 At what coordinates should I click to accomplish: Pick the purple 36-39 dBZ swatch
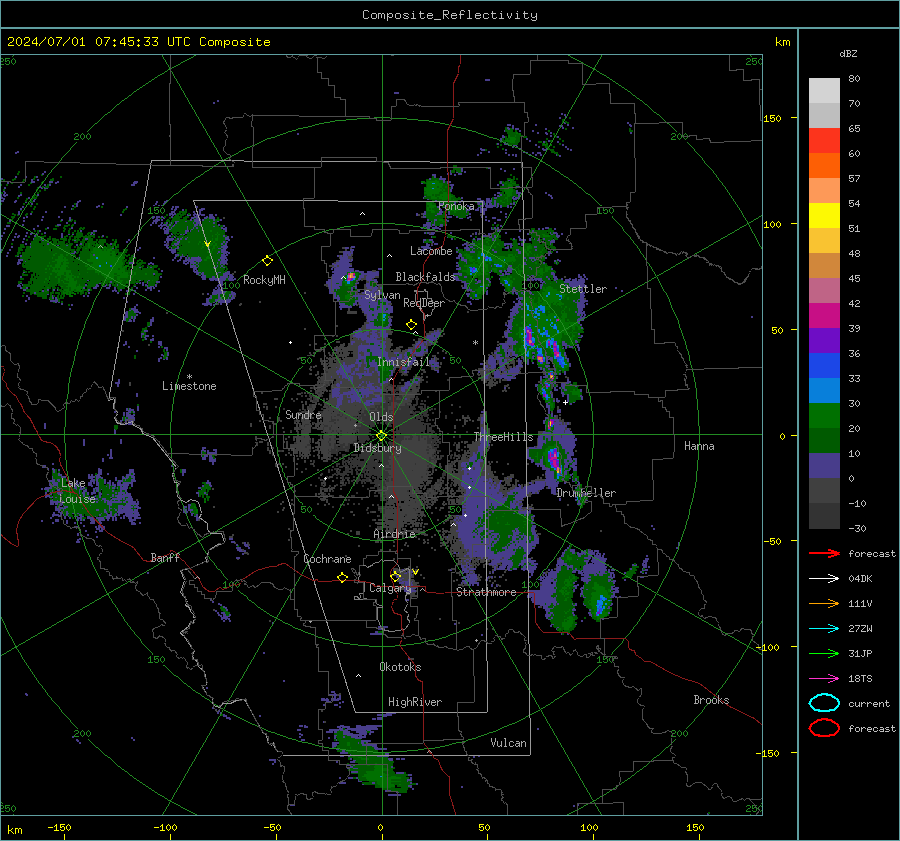point(824,341)
